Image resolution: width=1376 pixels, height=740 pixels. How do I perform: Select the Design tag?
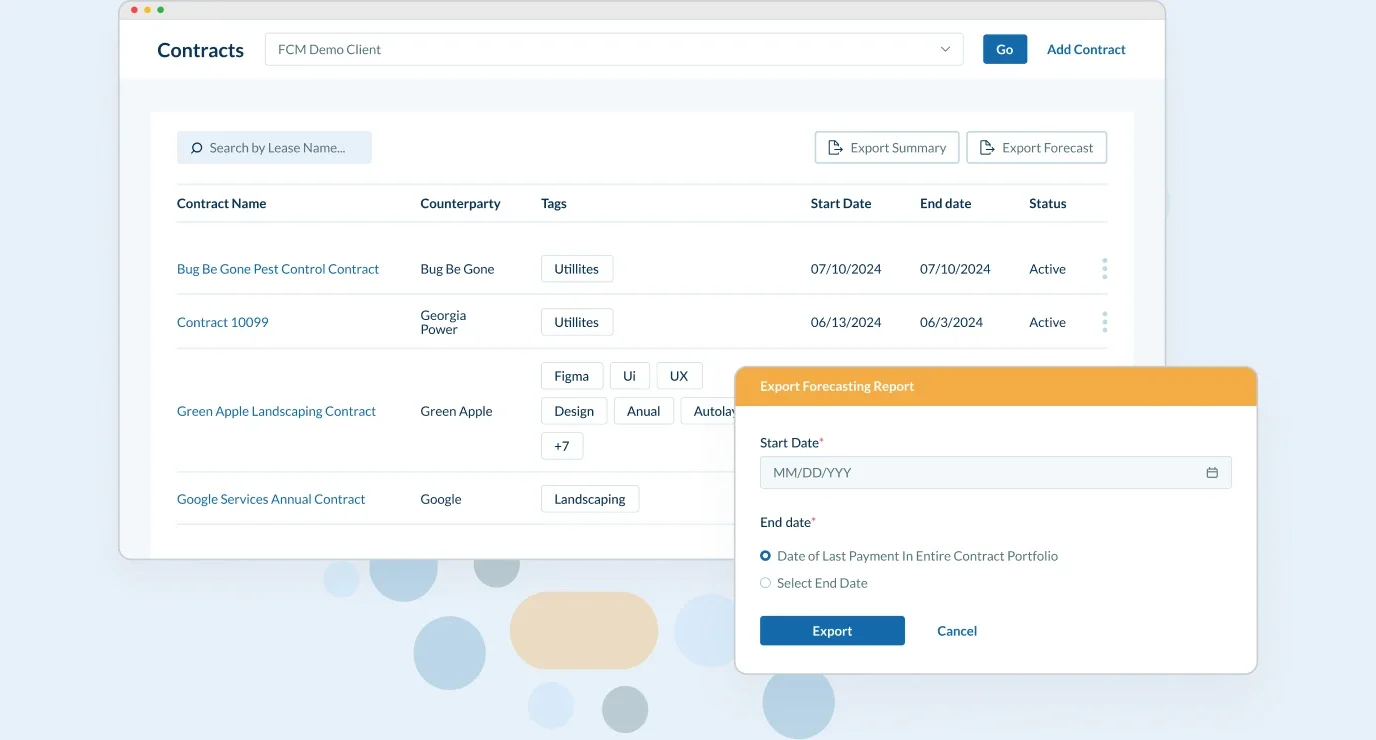574,411
